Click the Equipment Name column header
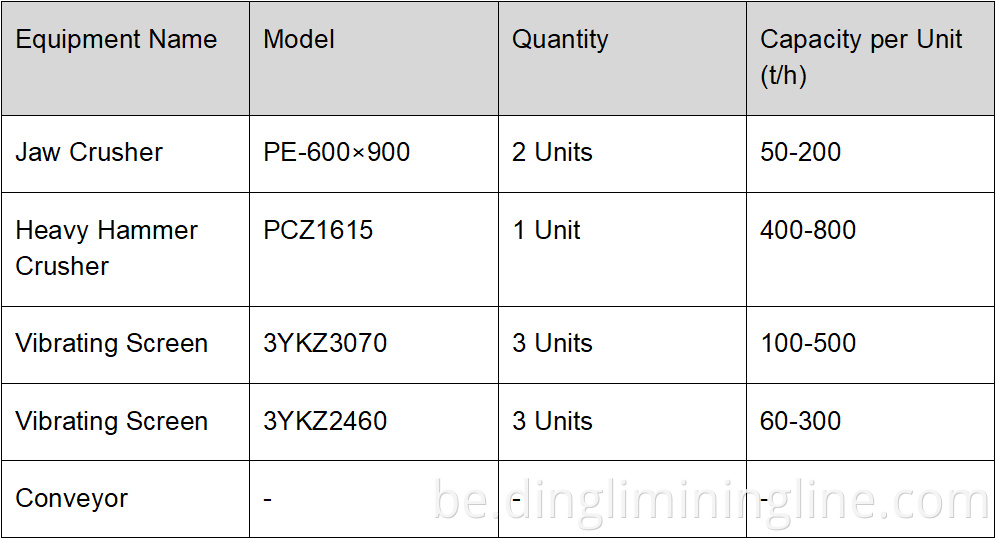 [x=116, y=40]
